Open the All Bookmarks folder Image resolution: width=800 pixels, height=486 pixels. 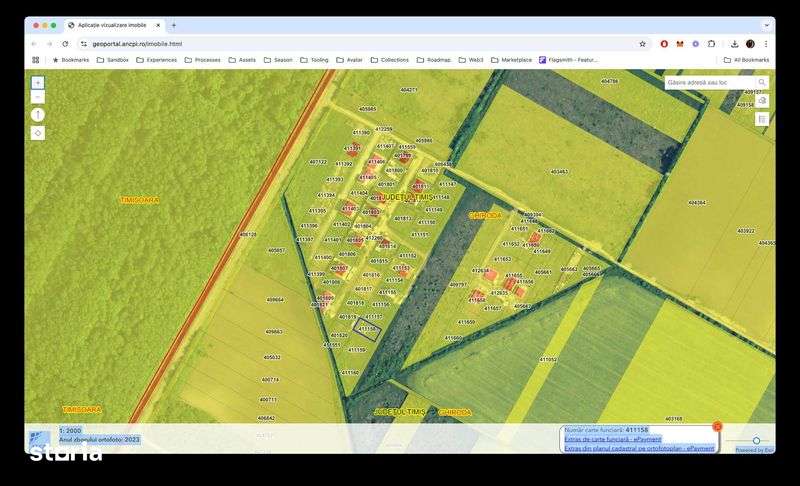point(746,60)
